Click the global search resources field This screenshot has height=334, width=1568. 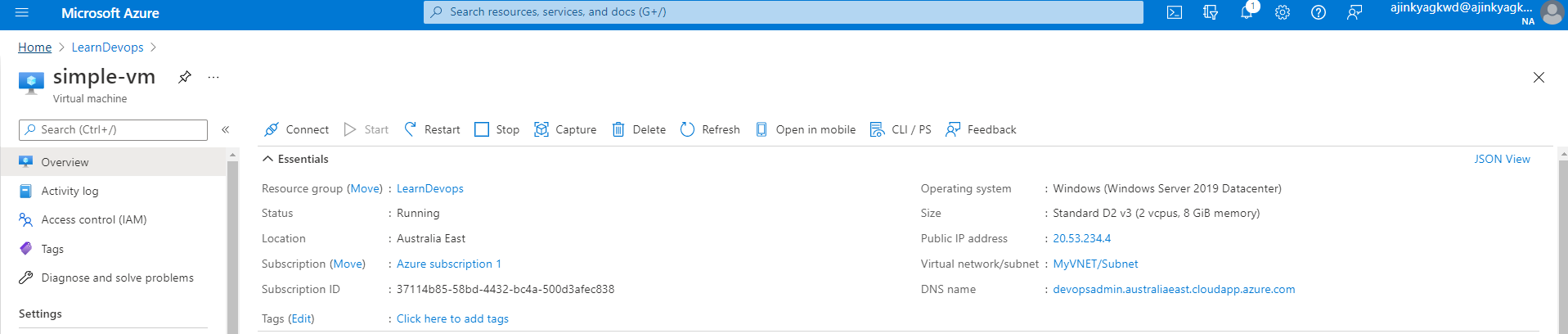point(783,12)
